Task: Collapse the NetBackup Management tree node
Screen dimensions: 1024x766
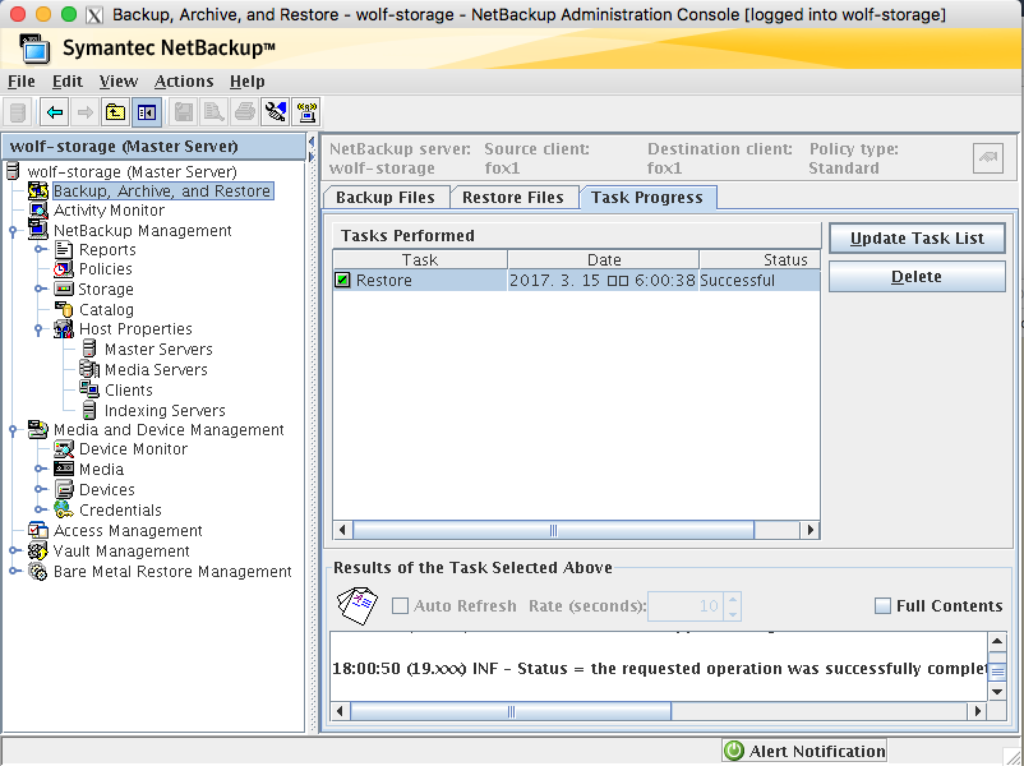Action: tap(10, 230)
